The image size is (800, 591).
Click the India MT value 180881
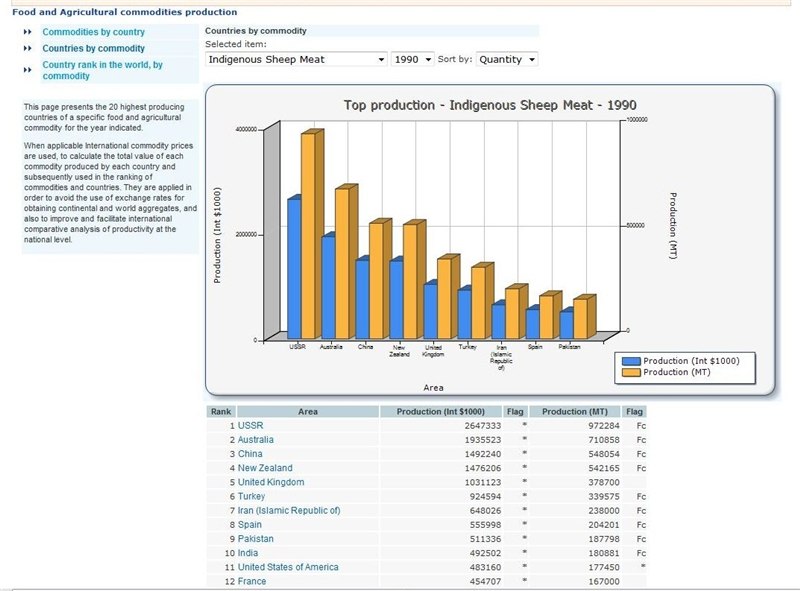tap(604, 553)
